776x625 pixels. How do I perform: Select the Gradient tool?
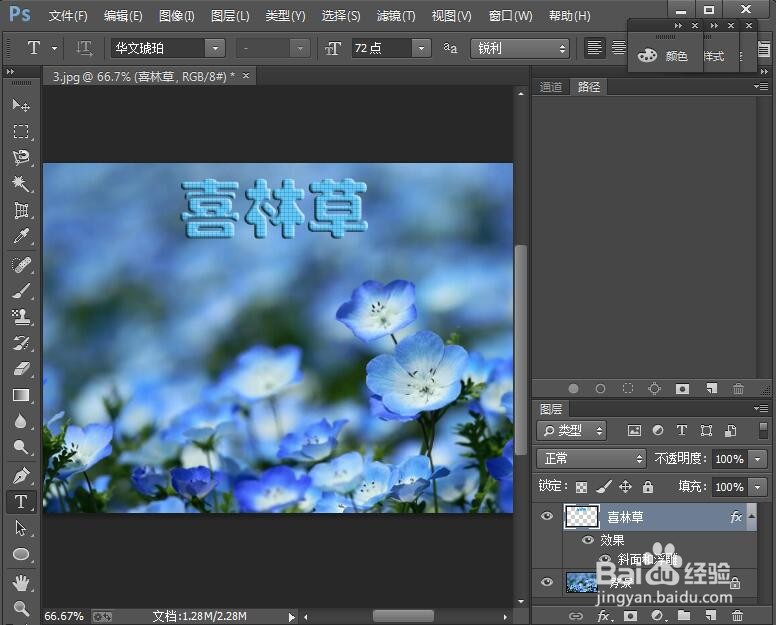coord(21,395)
